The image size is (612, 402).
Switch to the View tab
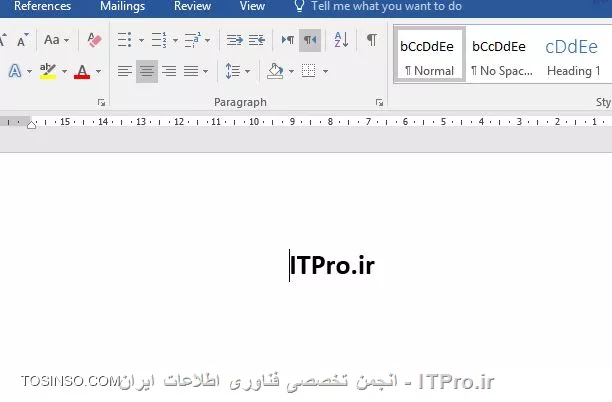(x=252, y=6)
